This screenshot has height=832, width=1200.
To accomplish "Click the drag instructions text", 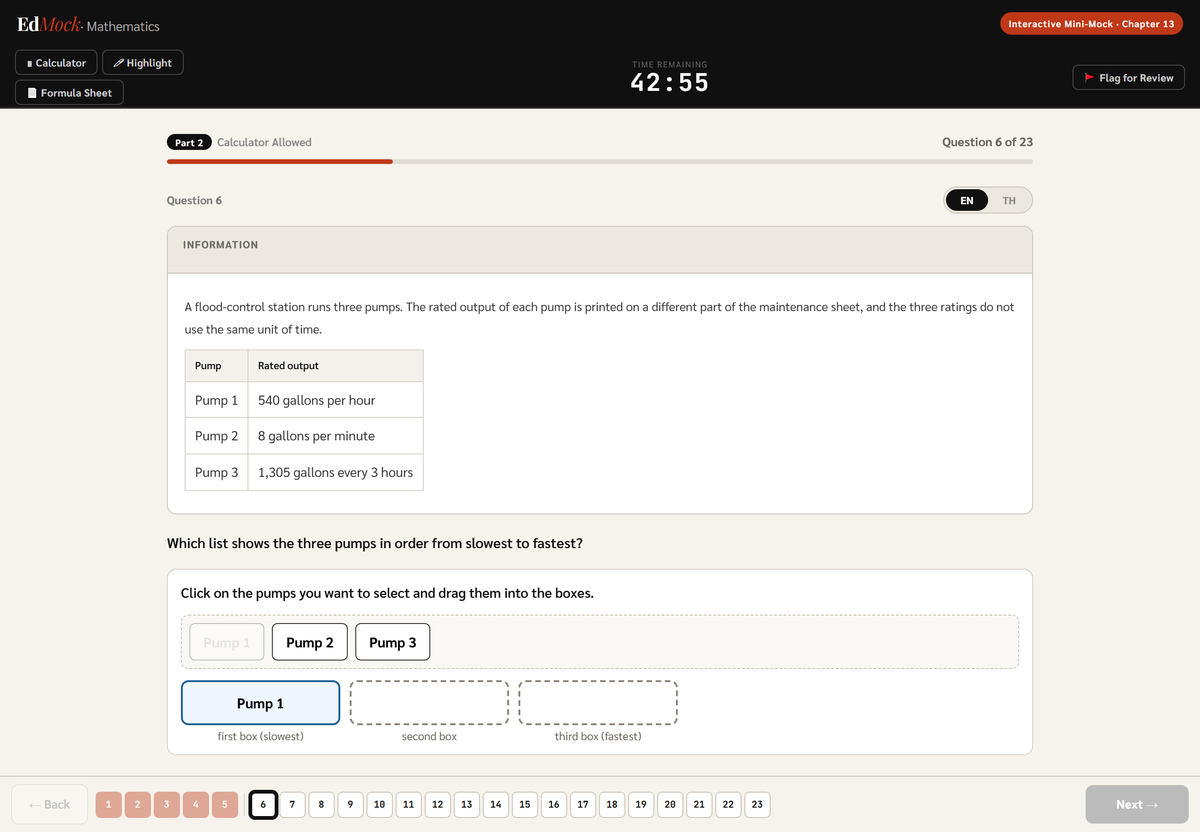I will click(387, 593).
